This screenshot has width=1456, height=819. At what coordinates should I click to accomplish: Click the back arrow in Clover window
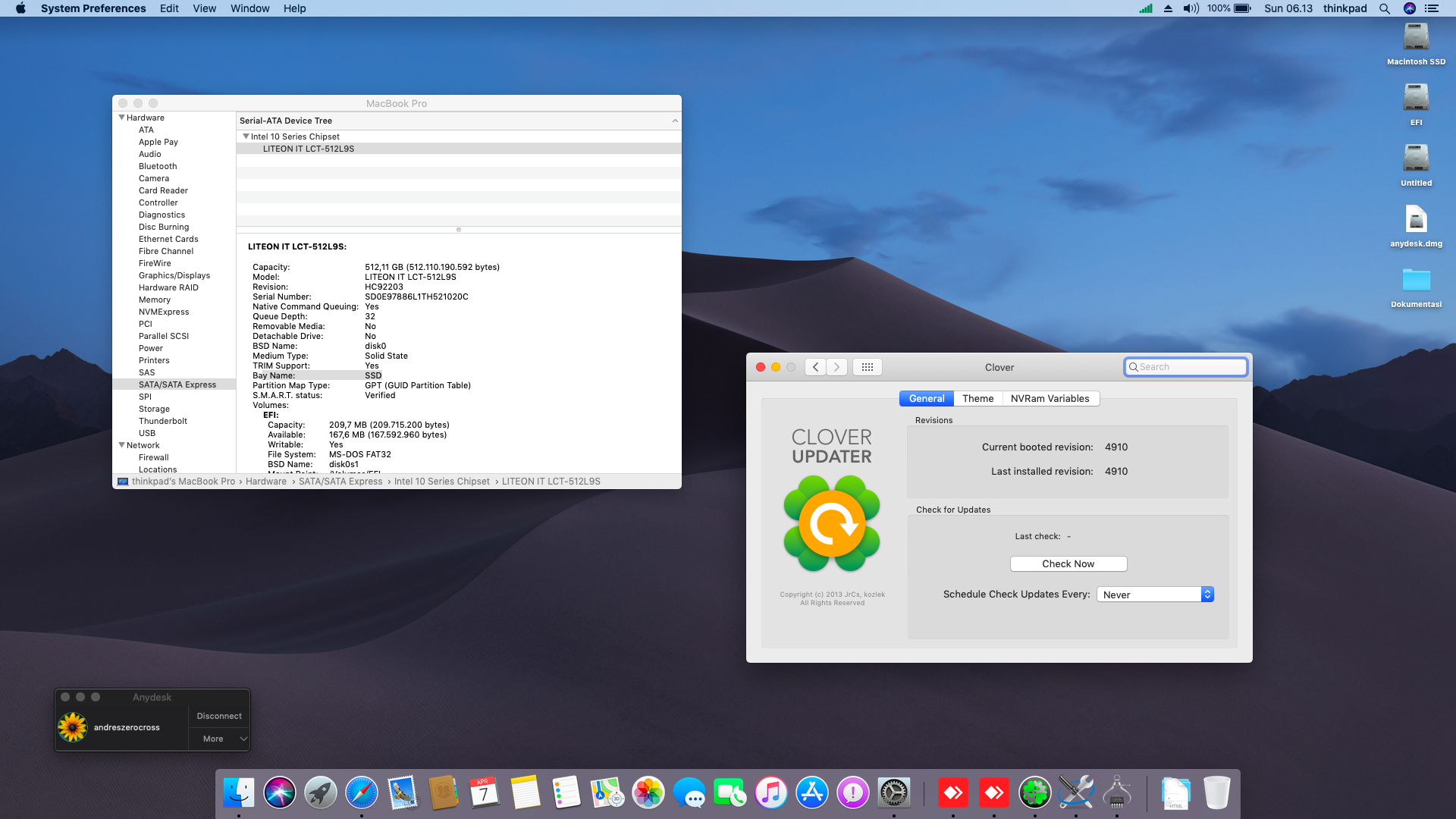point(816,367)
